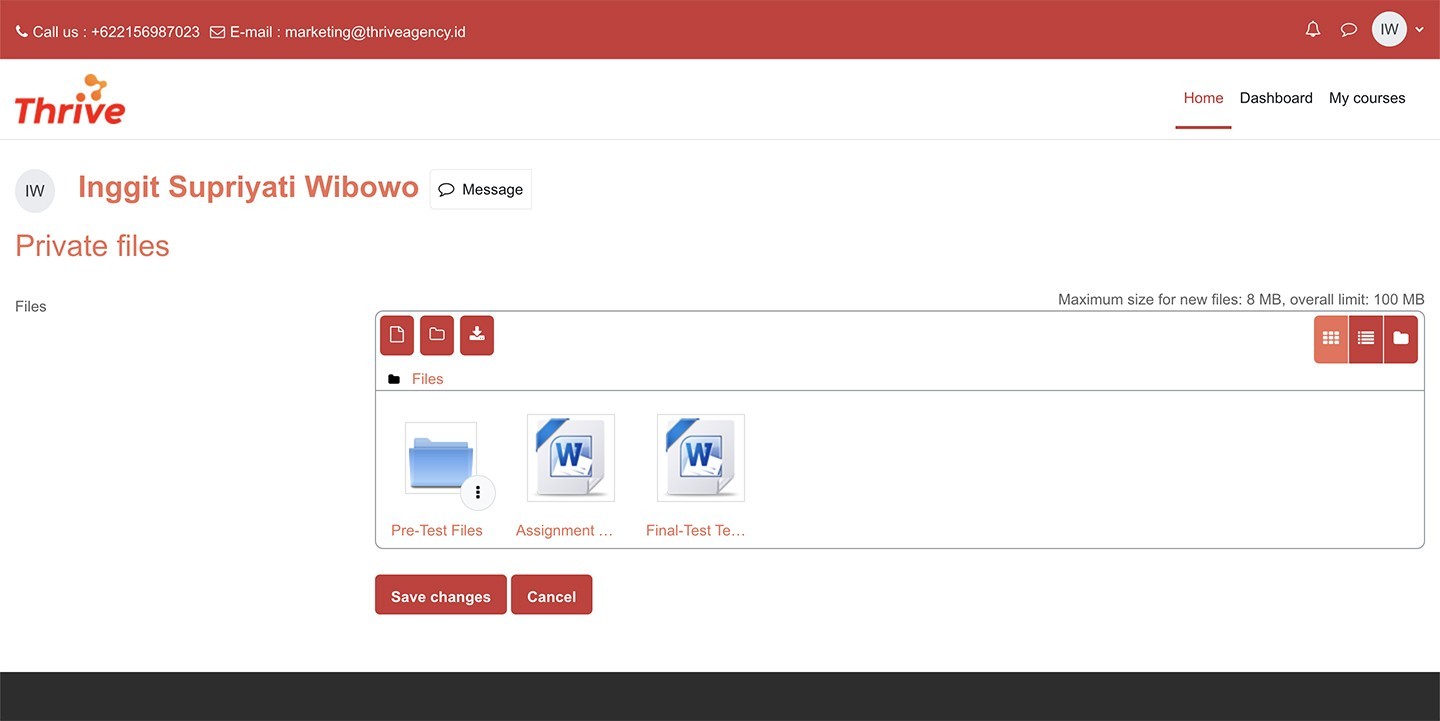Click the Files breadcrumb link
The height and width of the screenshot is (721, 1440).
(x=427, y=379)
